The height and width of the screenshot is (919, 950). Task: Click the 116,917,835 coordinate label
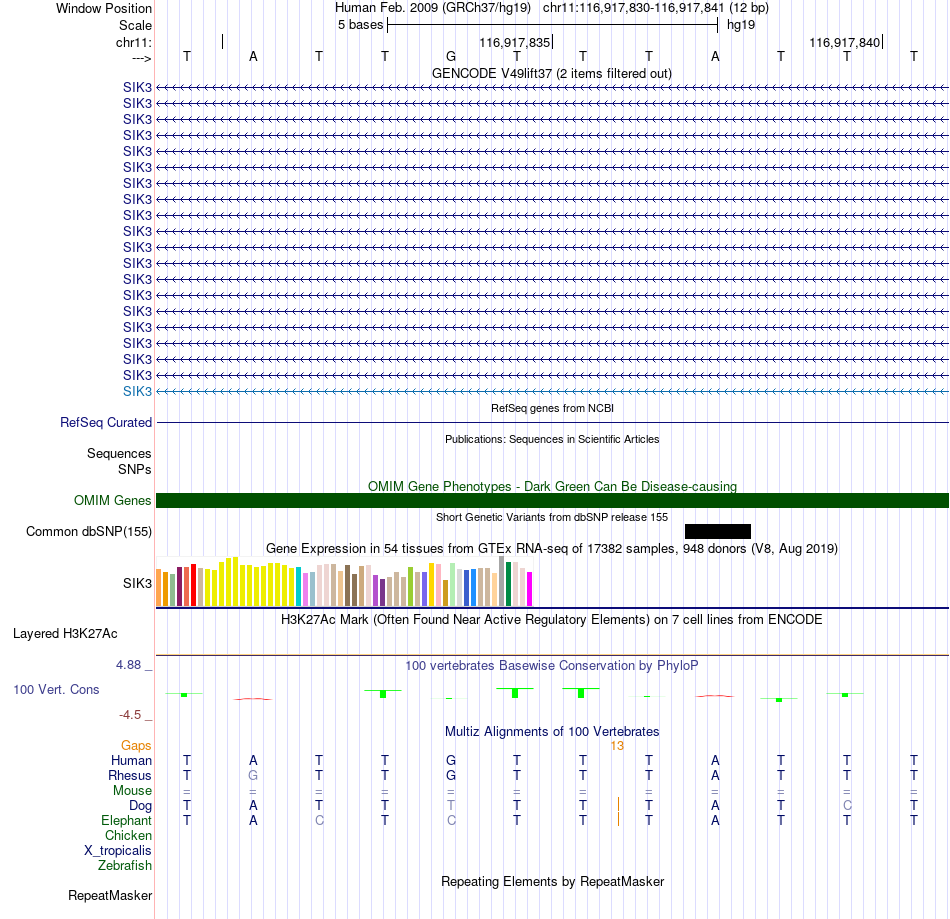tap(514, 42)
